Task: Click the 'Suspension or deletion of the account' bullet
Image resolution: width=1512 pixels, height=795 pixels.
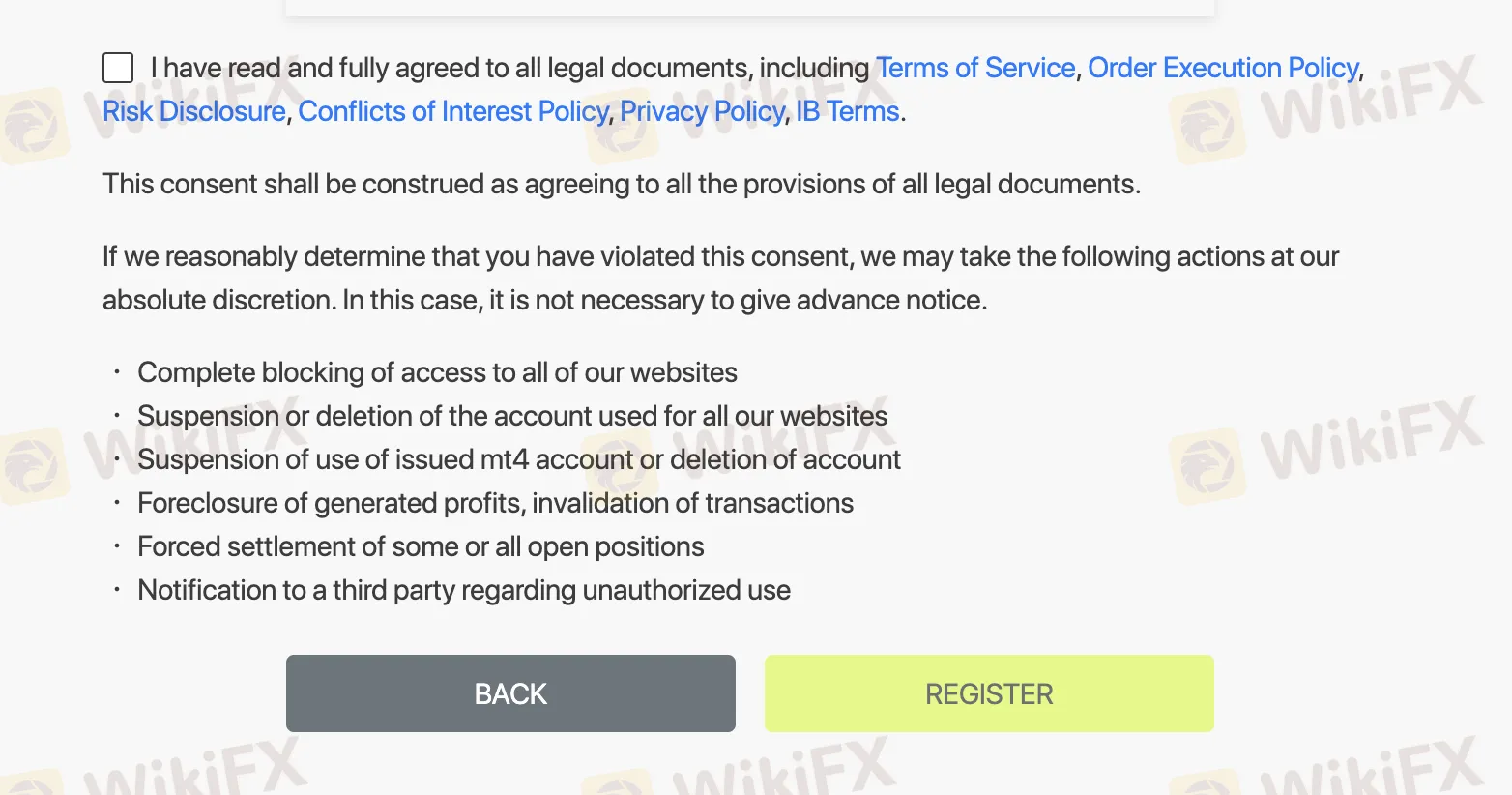Action: coord(512,416)
